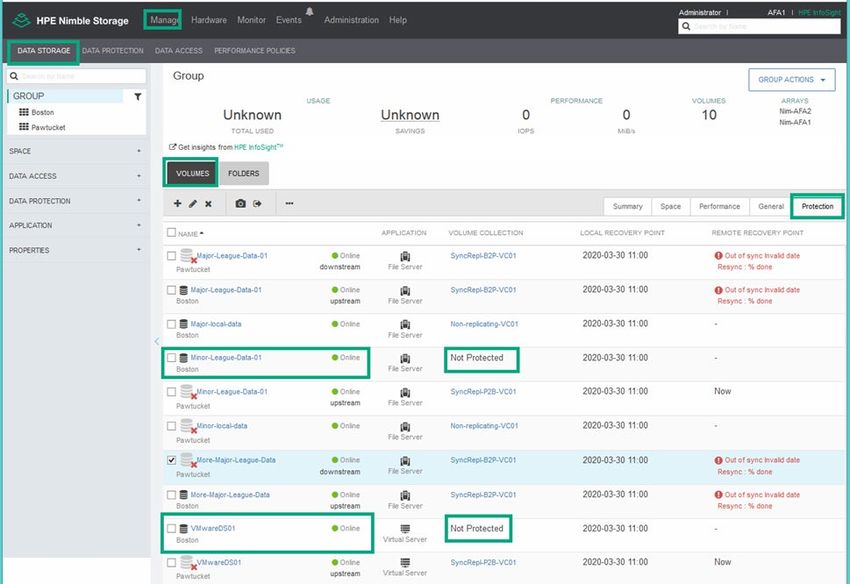Click the HPE InfoSight link after Get insights
Image resolution: width=850 pixels, height=584 pixels.
pos(258,147)
